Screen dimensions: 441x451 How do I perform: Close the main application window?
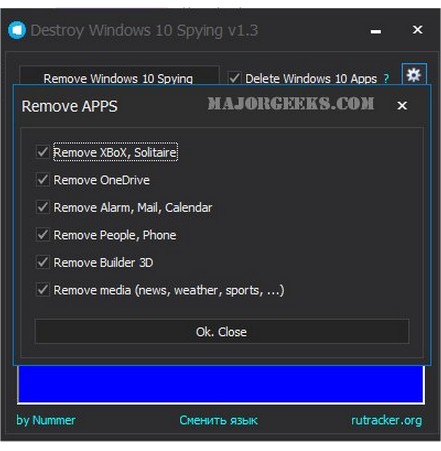(x=417, y=30)
